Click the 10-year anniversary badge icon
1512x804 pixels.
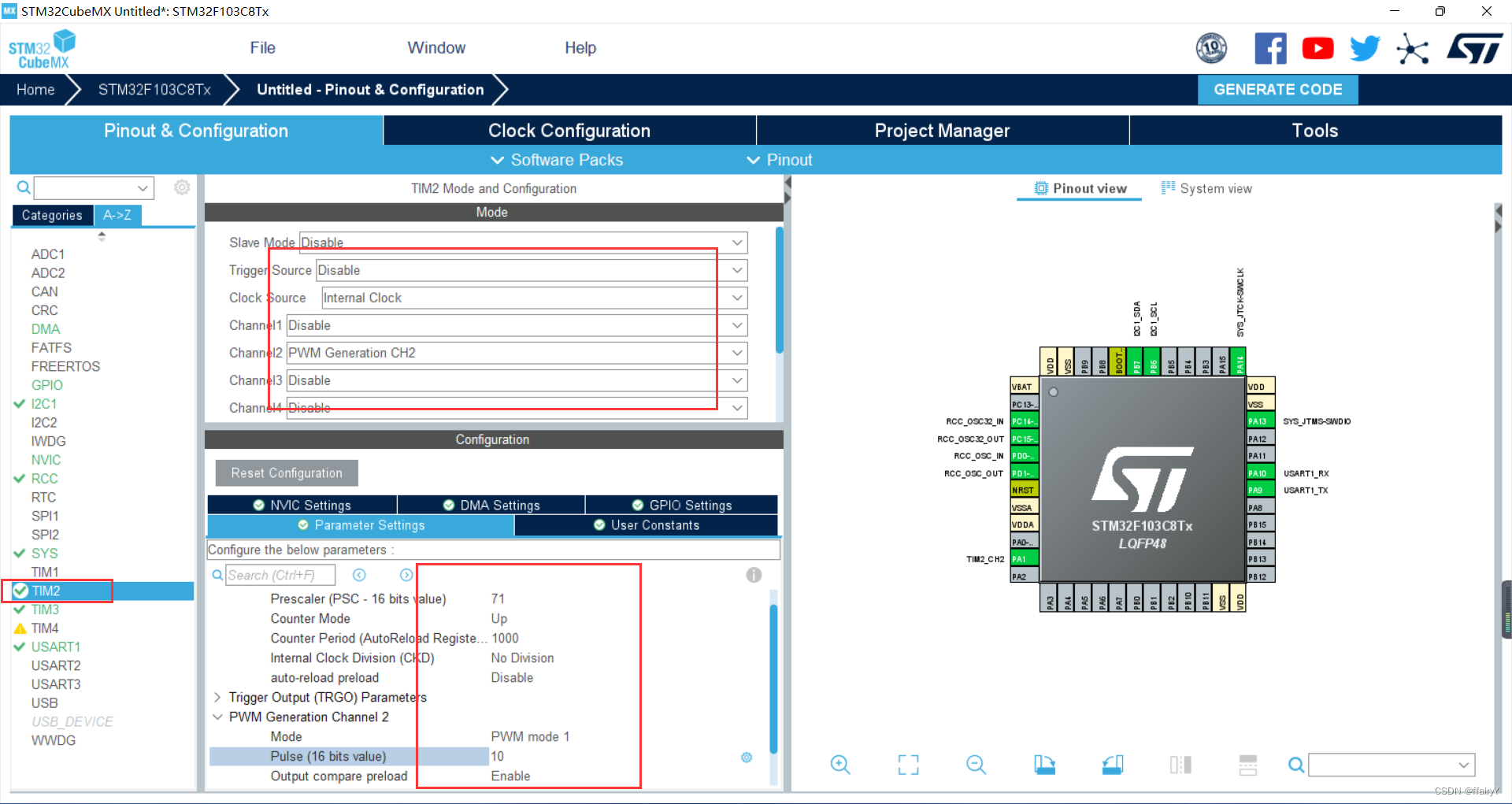[x=1211, y=49]
